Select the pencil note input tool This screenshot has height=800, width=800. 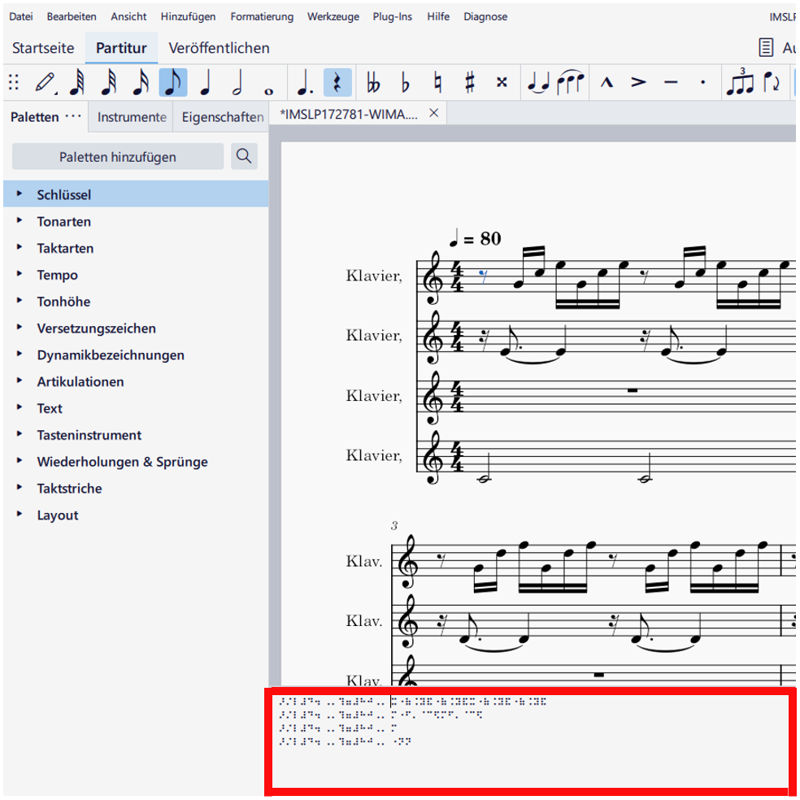pos(45,82)
